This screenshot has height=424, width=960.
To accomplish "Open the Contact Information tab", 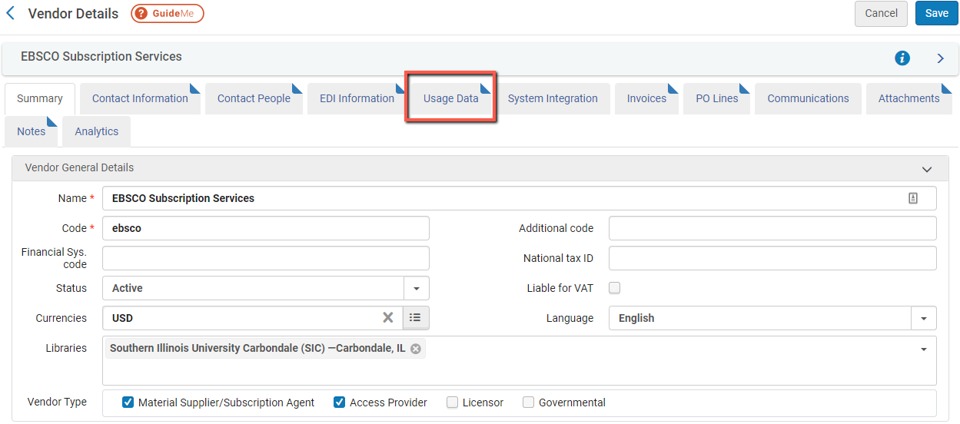I will [140, 99].
